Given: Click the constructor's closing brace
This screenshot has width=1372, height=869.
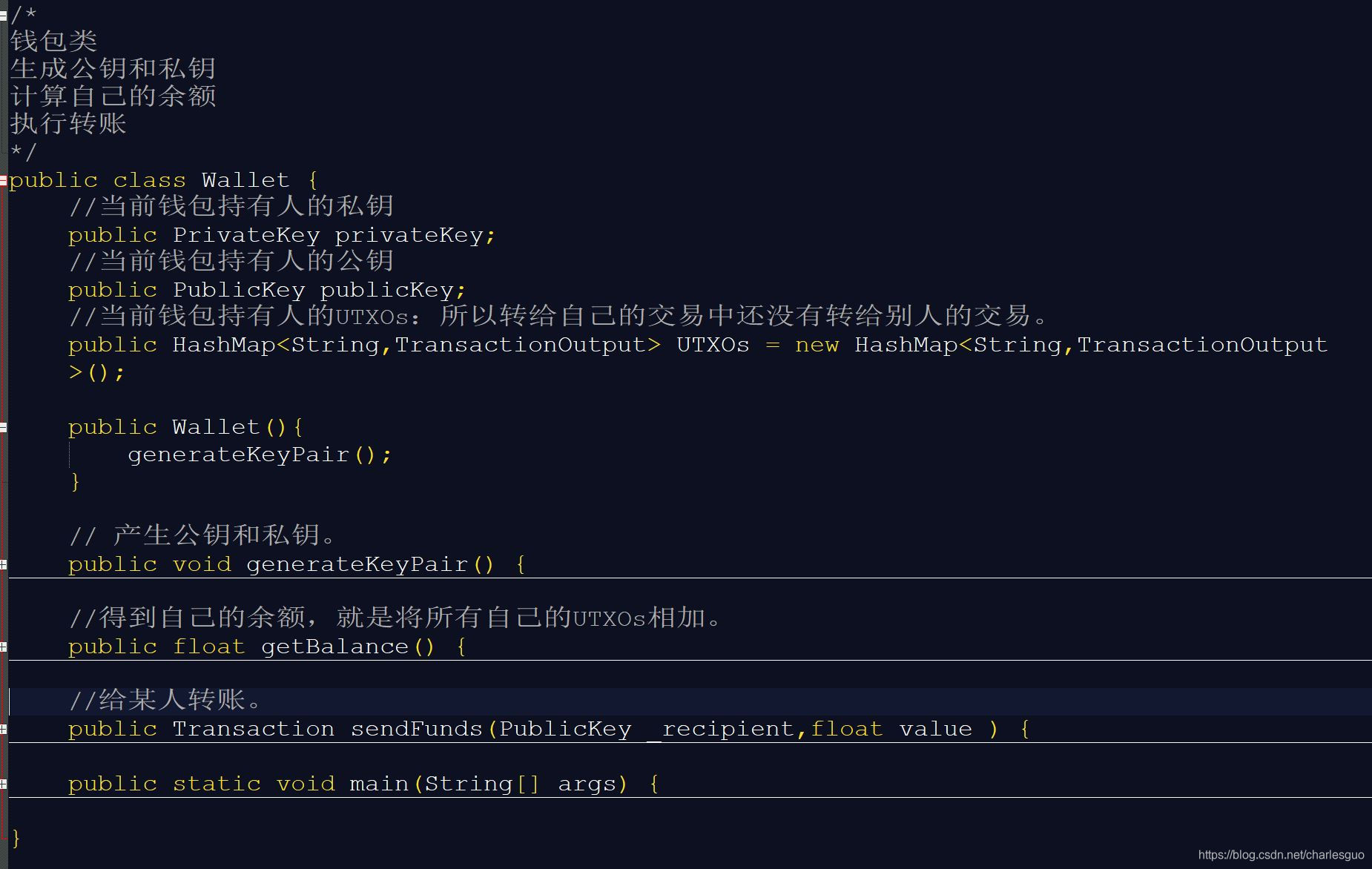Looking at the screenshot, I should tap(75, 482).
